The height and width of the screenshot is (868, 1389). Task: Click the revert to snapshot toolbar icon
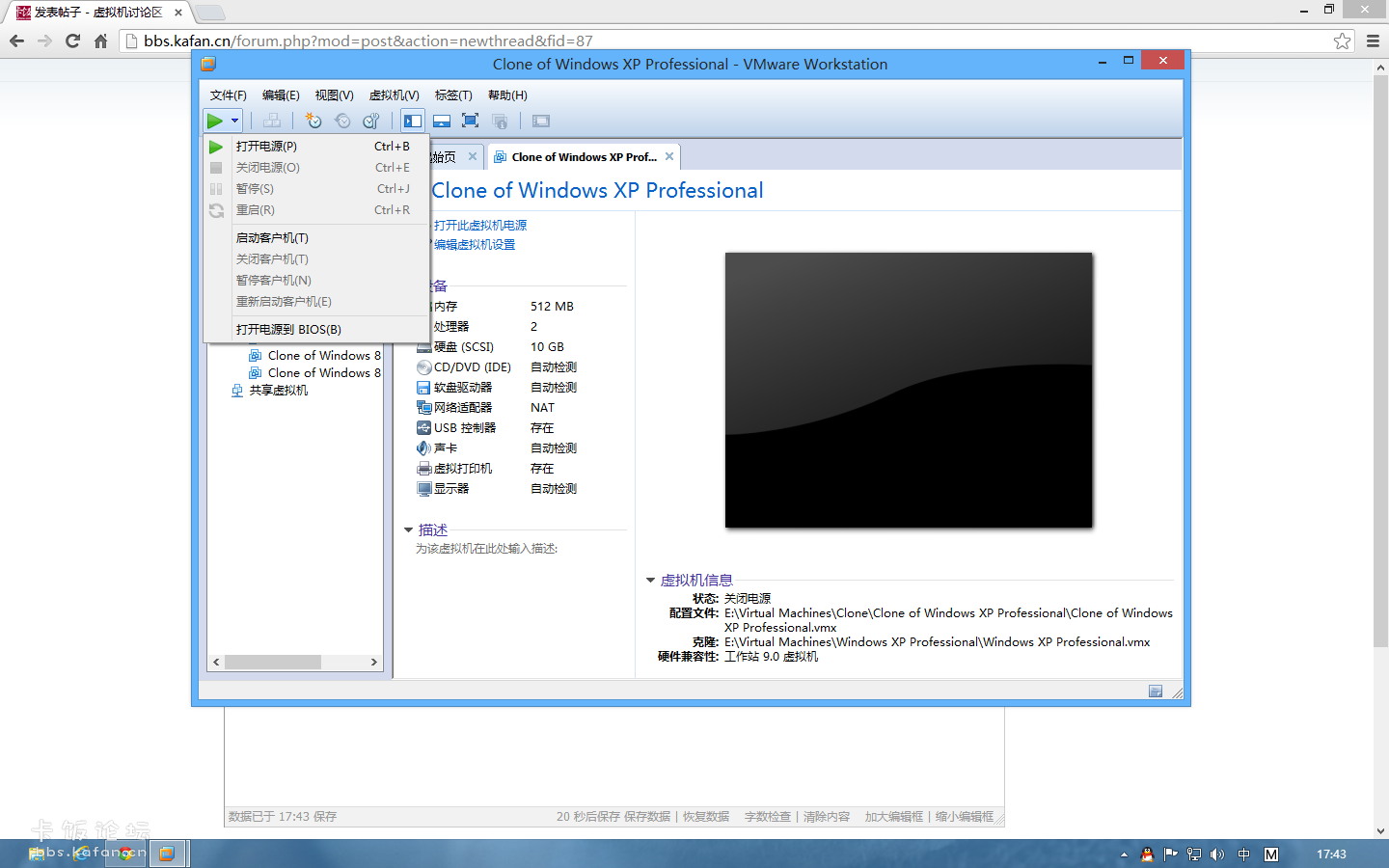(x=342, y=121)
